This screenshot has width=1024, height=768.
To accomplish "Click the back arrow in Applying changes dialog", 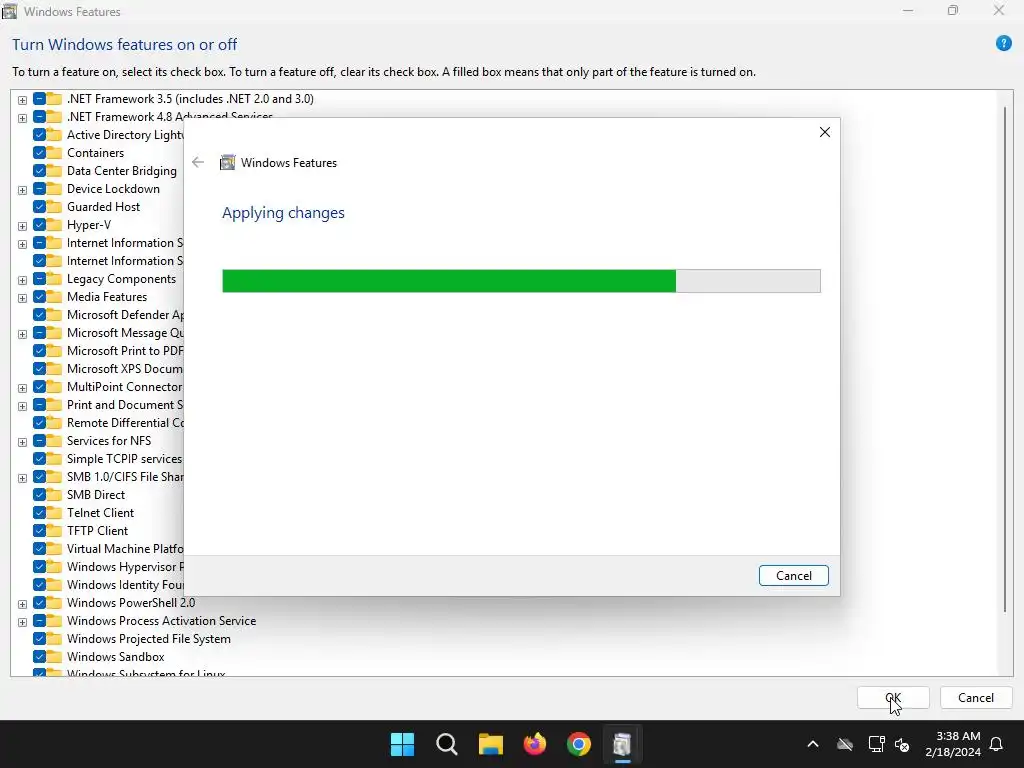I will point(198,163).
